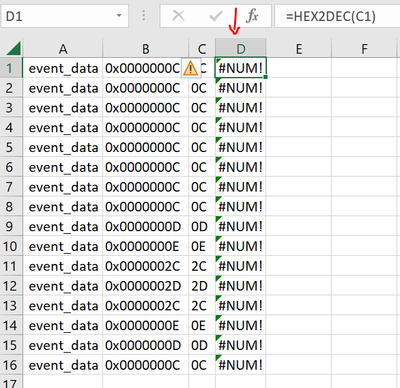Click the Select All triangle corner
Viewport: 400px width, 388px height.
[x=14, y=48]
